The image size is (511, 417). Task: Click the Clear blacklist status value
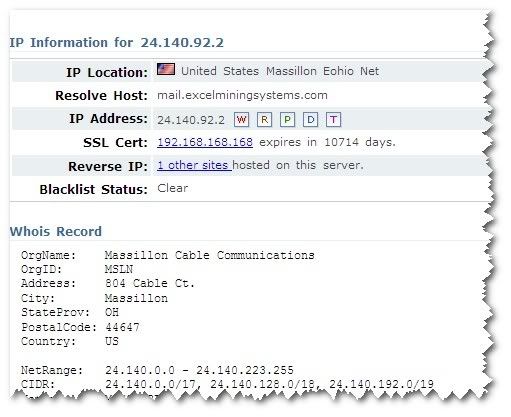[173, 188]
